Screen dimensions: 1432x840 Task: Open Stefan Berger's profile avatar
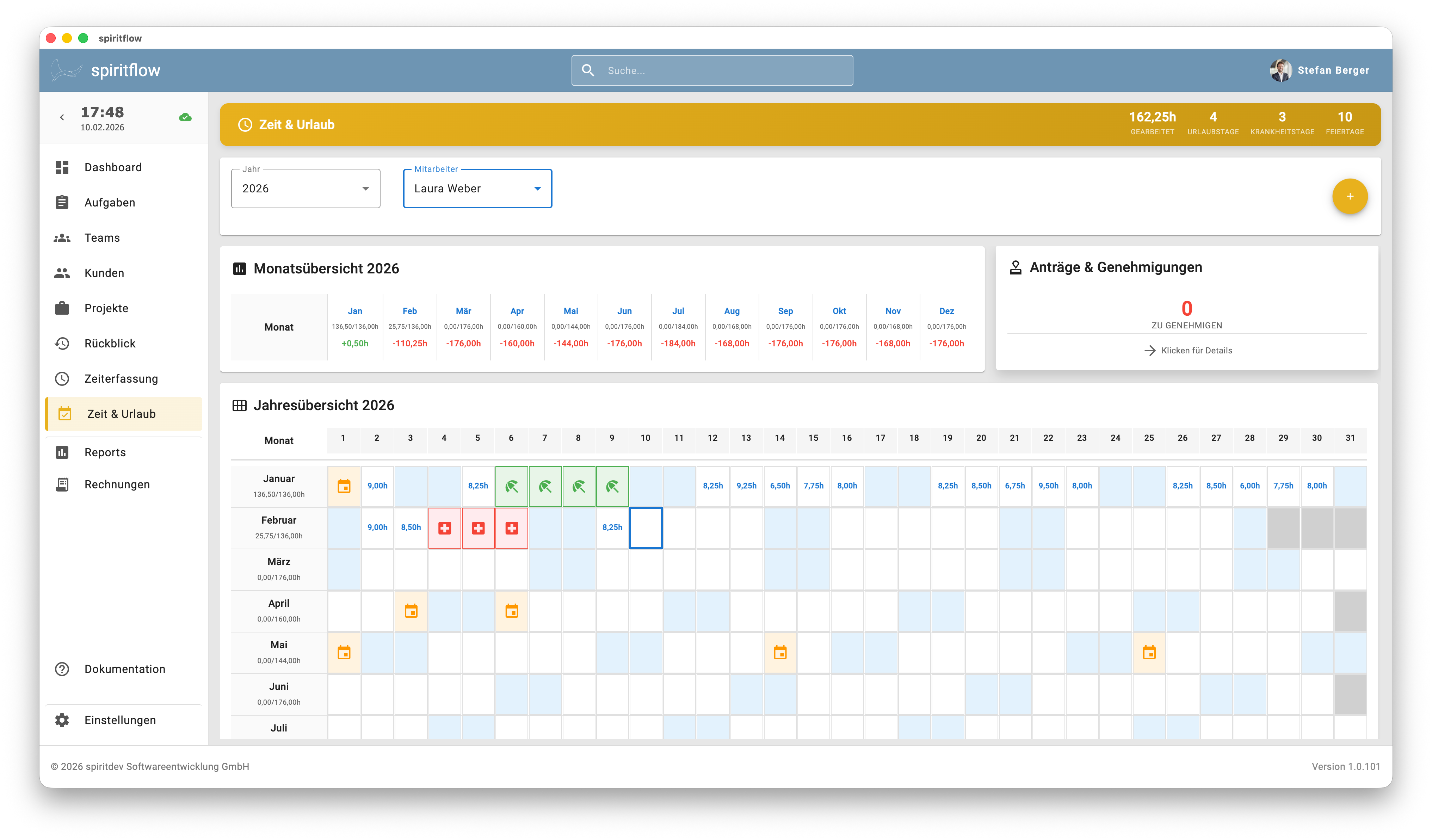click(x=1281, y=70)
